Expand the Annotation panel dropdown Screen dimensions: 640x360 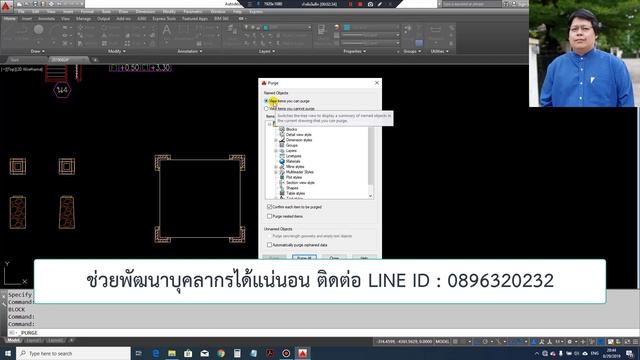pos(190,51)
